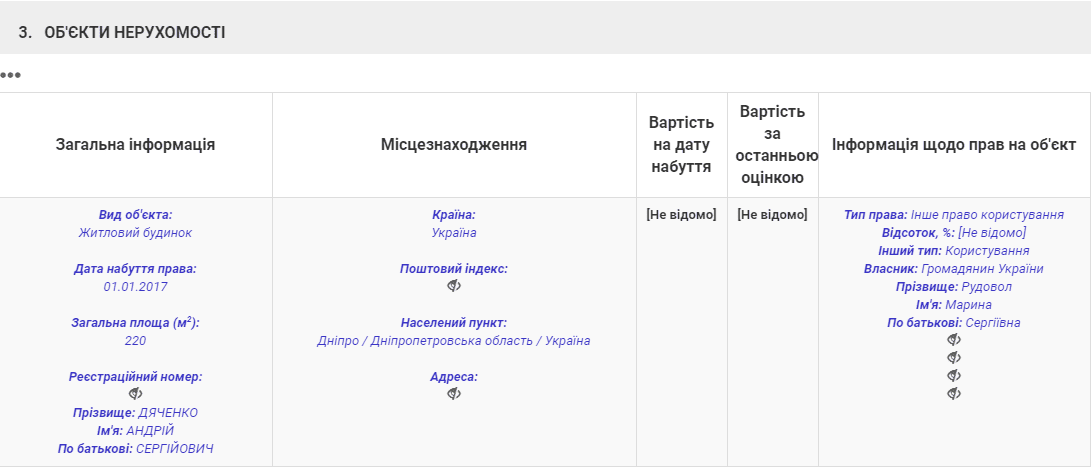
Task: Click the acquisition date 01.01.2017
Action: [135, 287]
